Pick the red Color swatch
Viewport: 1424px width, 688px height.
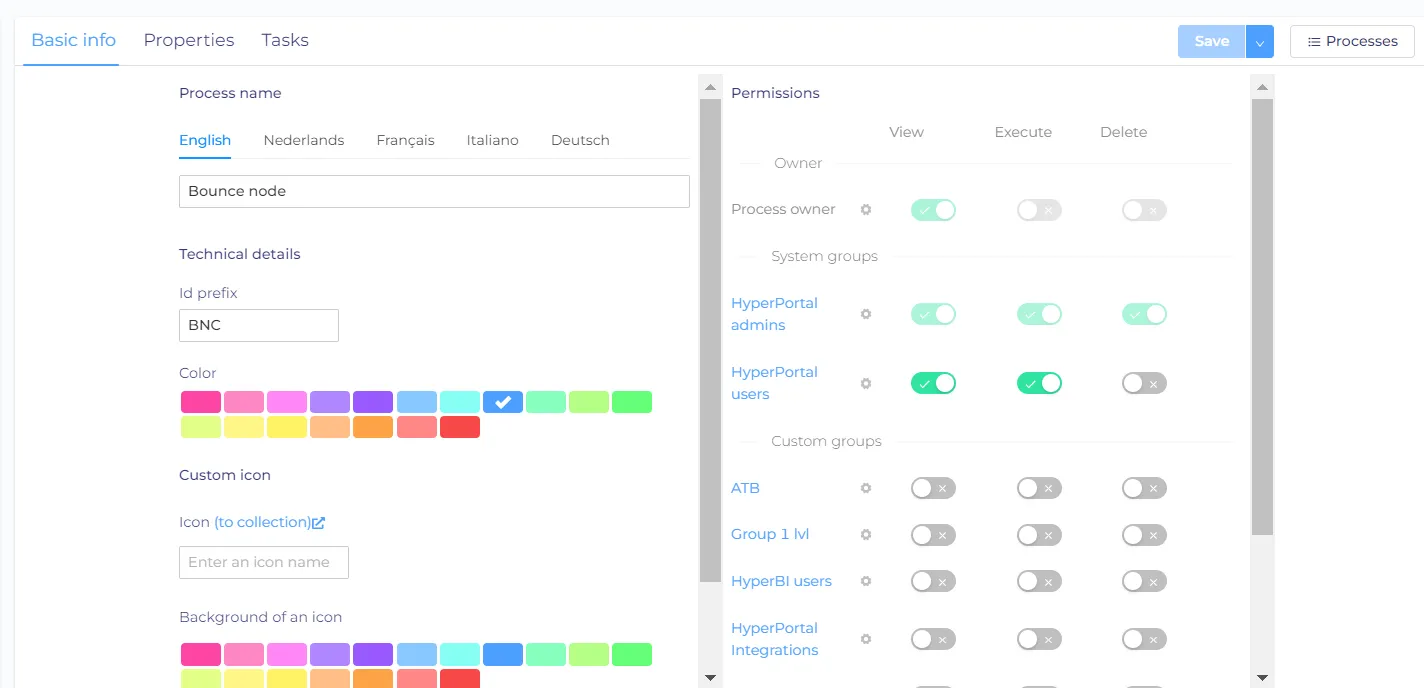pyautogui.click(x=460, y=427)
